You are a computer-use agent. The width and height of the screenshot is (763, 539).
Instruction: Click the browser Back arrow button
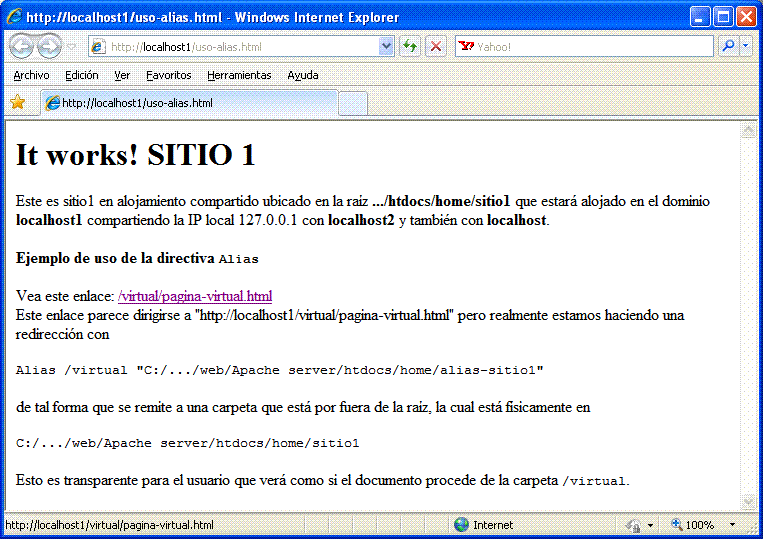[22, 47]
